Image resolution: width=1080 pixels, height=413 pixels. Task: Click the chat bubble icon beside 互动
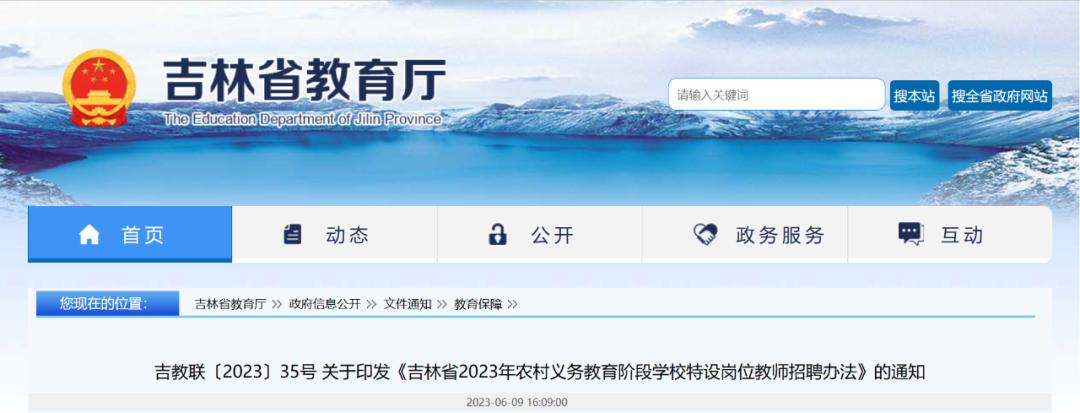(911, 235)
